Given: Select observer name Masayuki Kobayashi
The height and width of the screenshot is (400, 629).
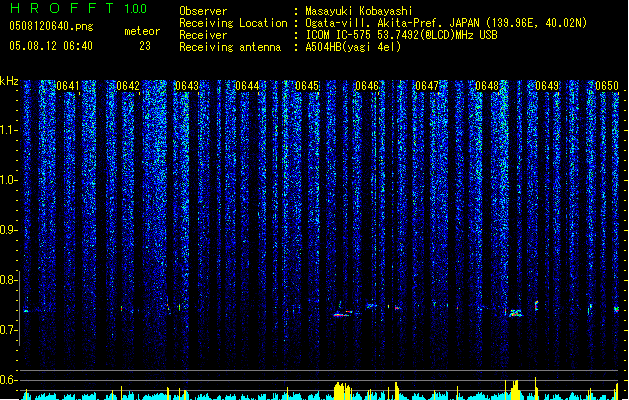Looking at the screenshot, I should pos(359,11).
